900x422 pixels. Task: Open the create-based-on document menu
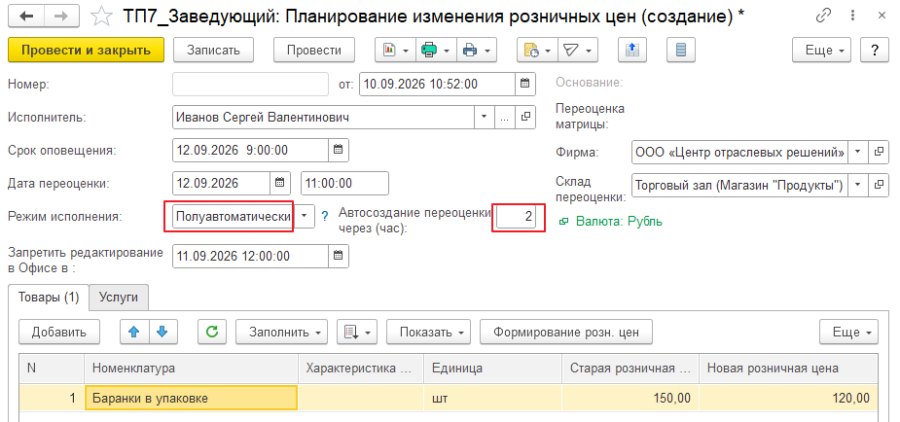click(x=537, y=51)
